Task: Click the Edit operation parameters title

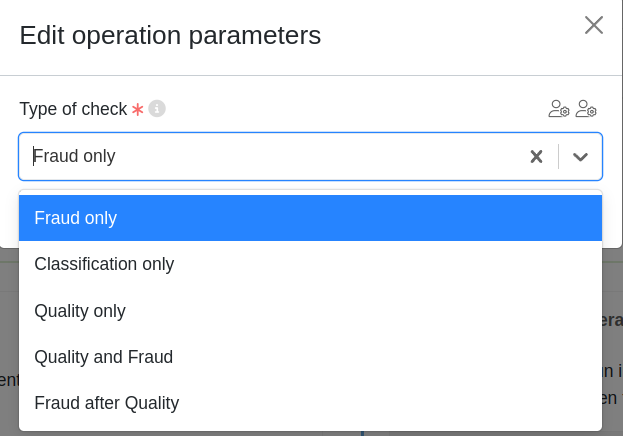Action: click(x=170, y=36)
